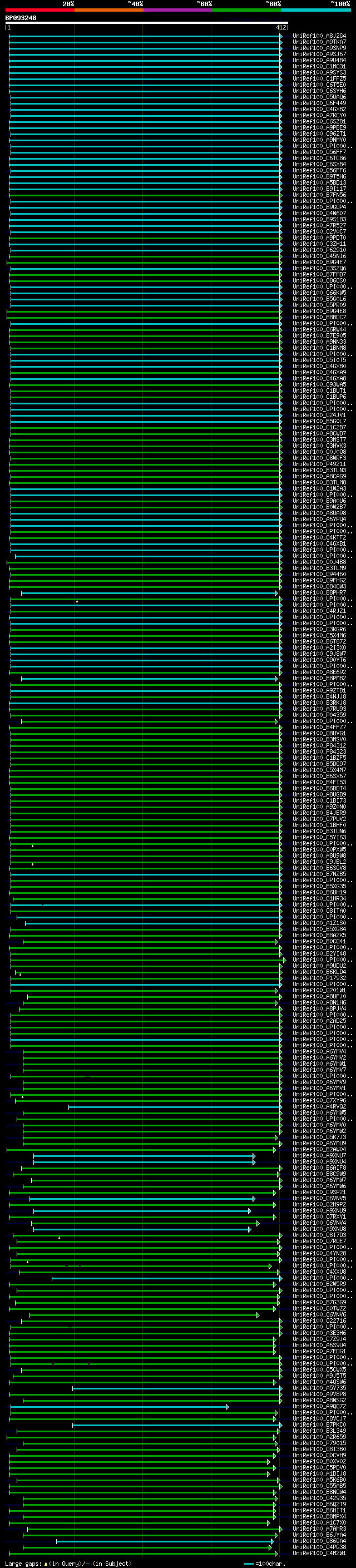
Task: Click the BP093248 query label
Action: tap(21, 18)
